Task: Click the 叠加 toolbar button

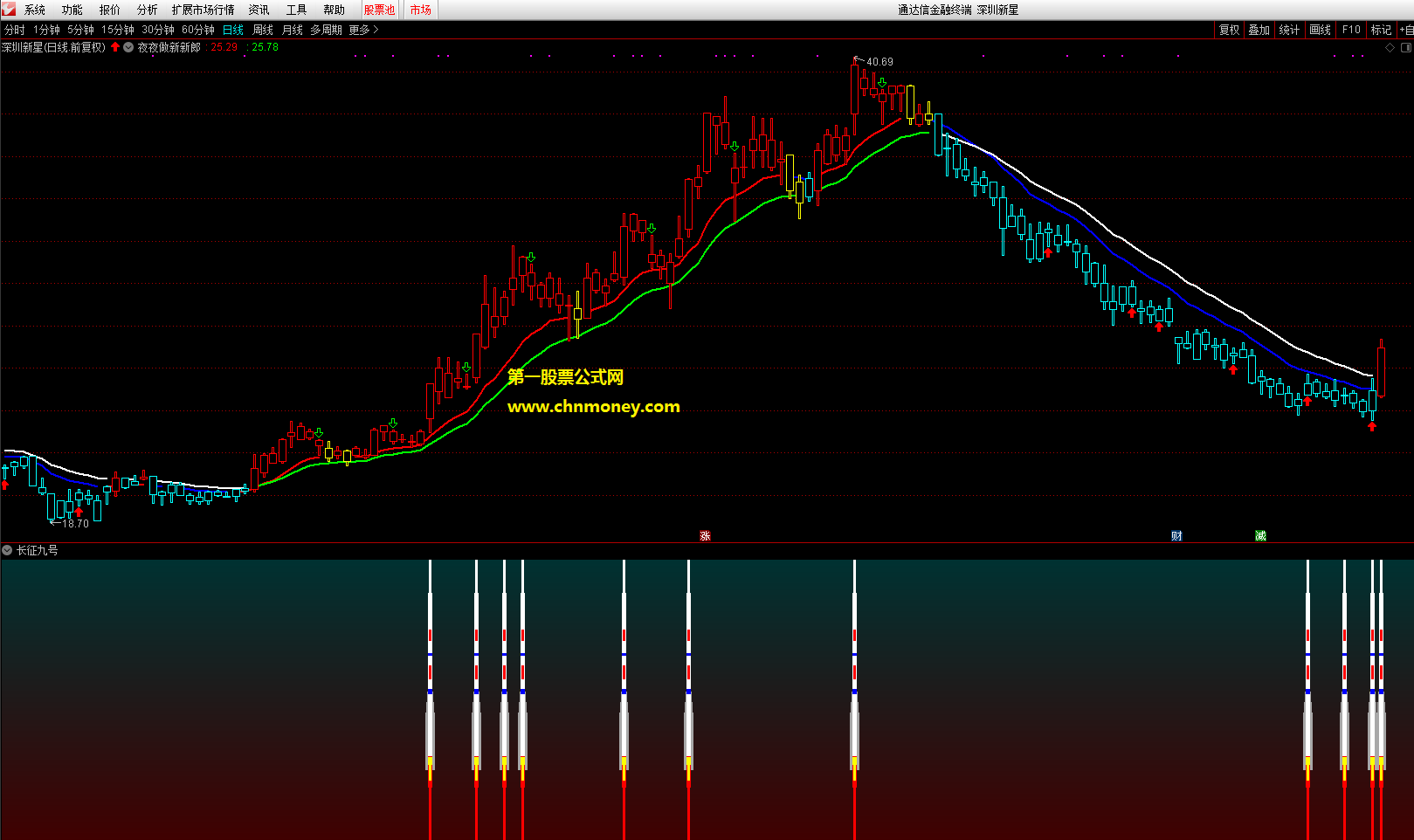Action: pos(1259,30)
